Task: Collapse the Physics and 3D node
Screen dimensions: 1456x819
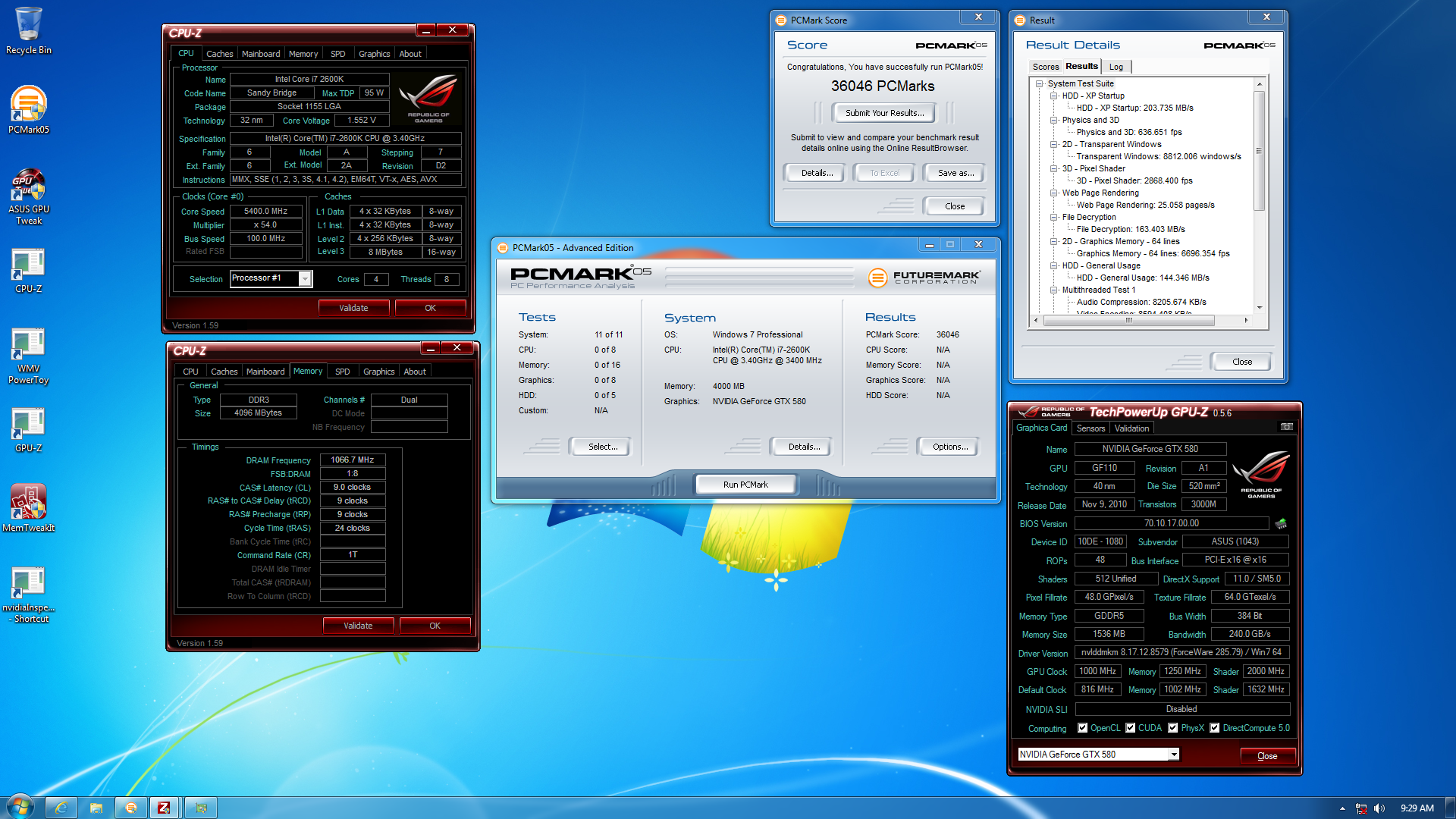Action: [x=1053, y=120]
